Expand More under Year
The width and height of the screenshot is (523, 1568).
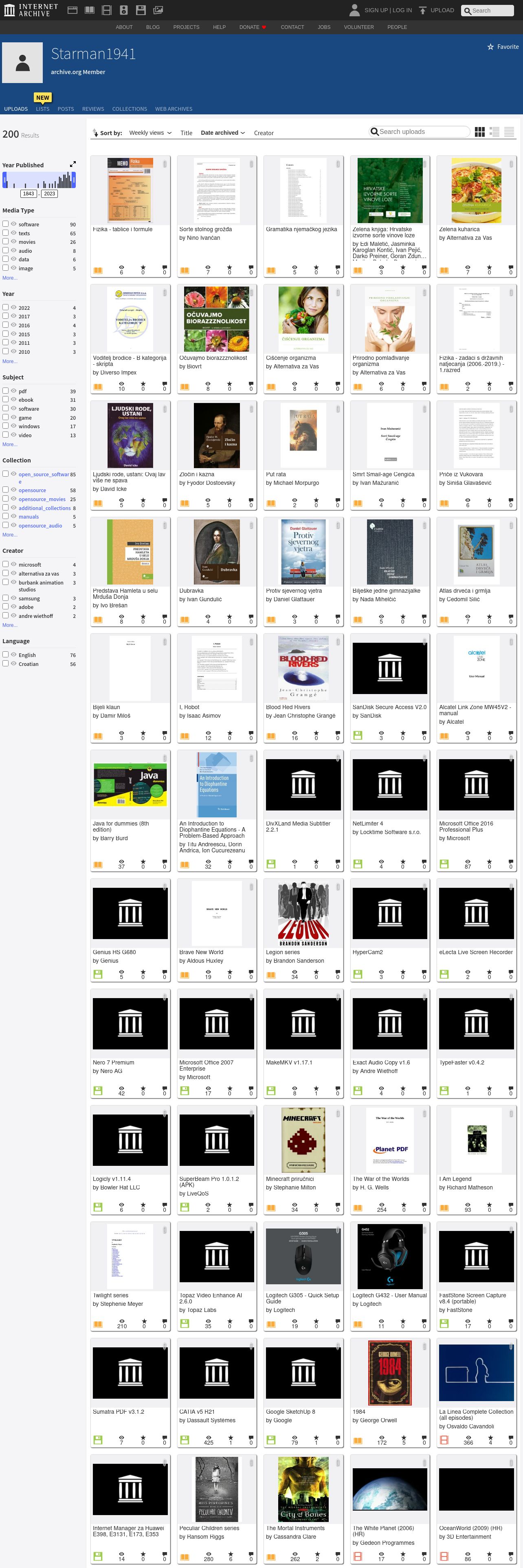coord(10,361)
